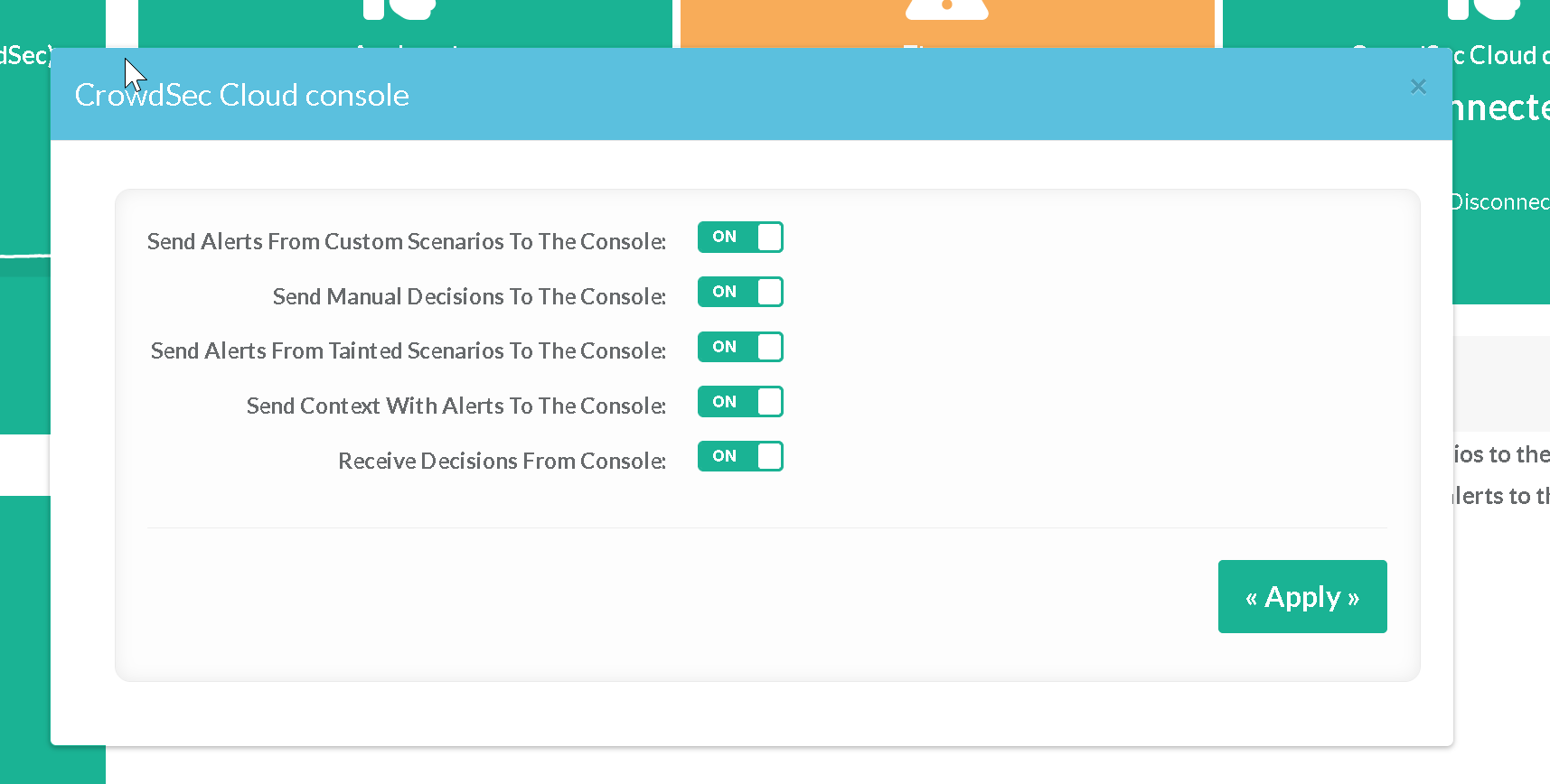Click the "Send Alerts From Tainted Scenarios" text label
Image resolution: width=1550 pixels, height=784 pixels.
click(x=408, y=351)
